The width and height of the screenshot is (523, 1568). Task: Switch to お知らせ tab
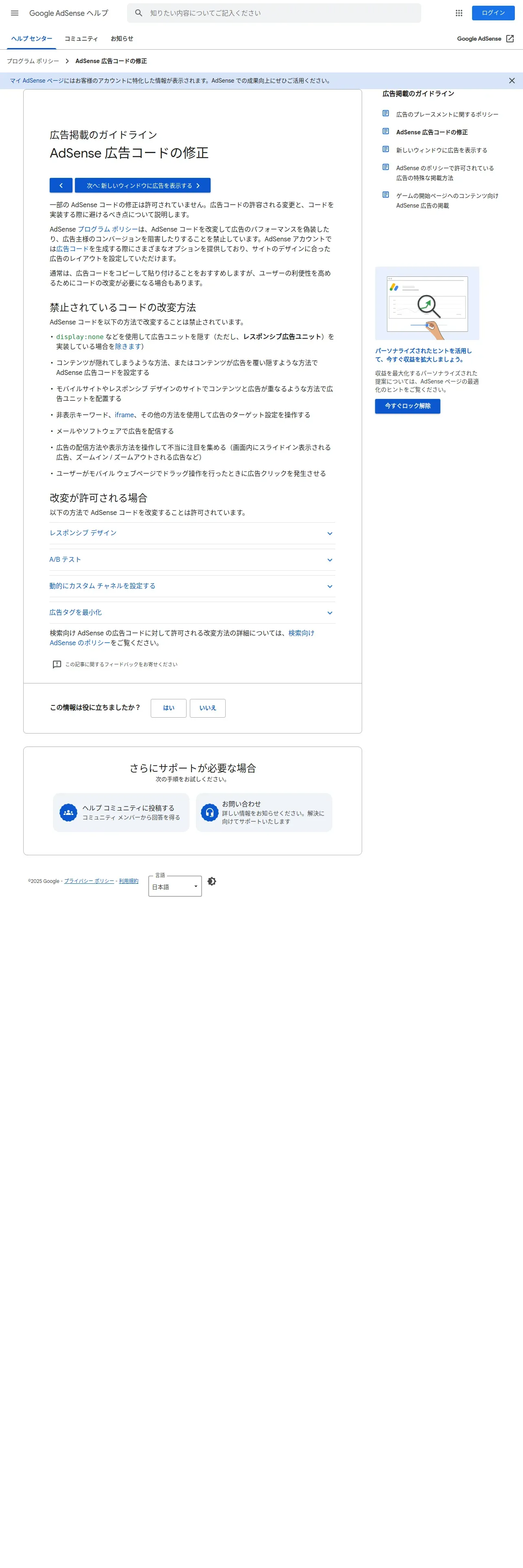pyautogui.click(x=122, y=38)
